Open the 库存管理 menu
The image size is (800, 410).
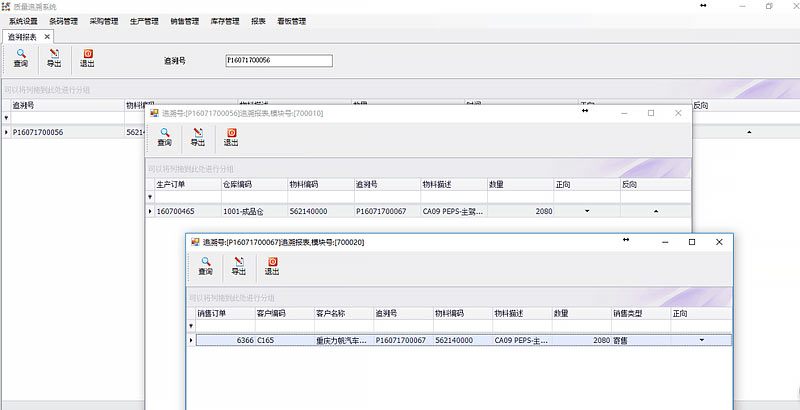(225, 20)
